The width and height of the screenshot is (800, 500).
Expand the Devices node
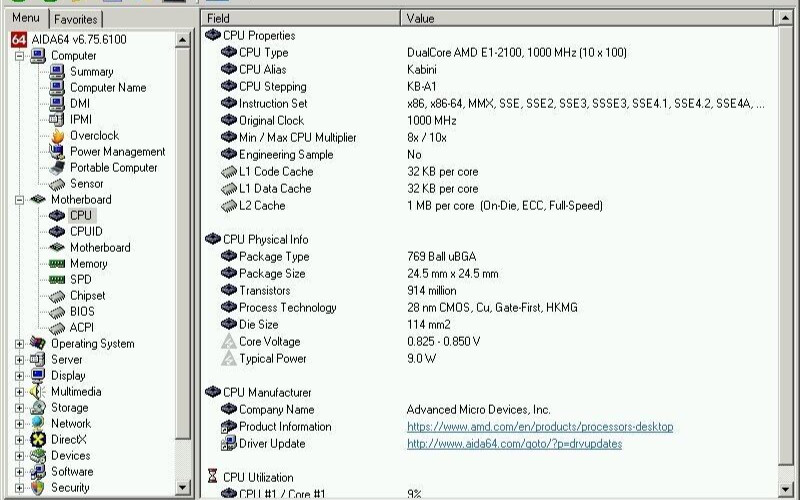tap(19, 456)
